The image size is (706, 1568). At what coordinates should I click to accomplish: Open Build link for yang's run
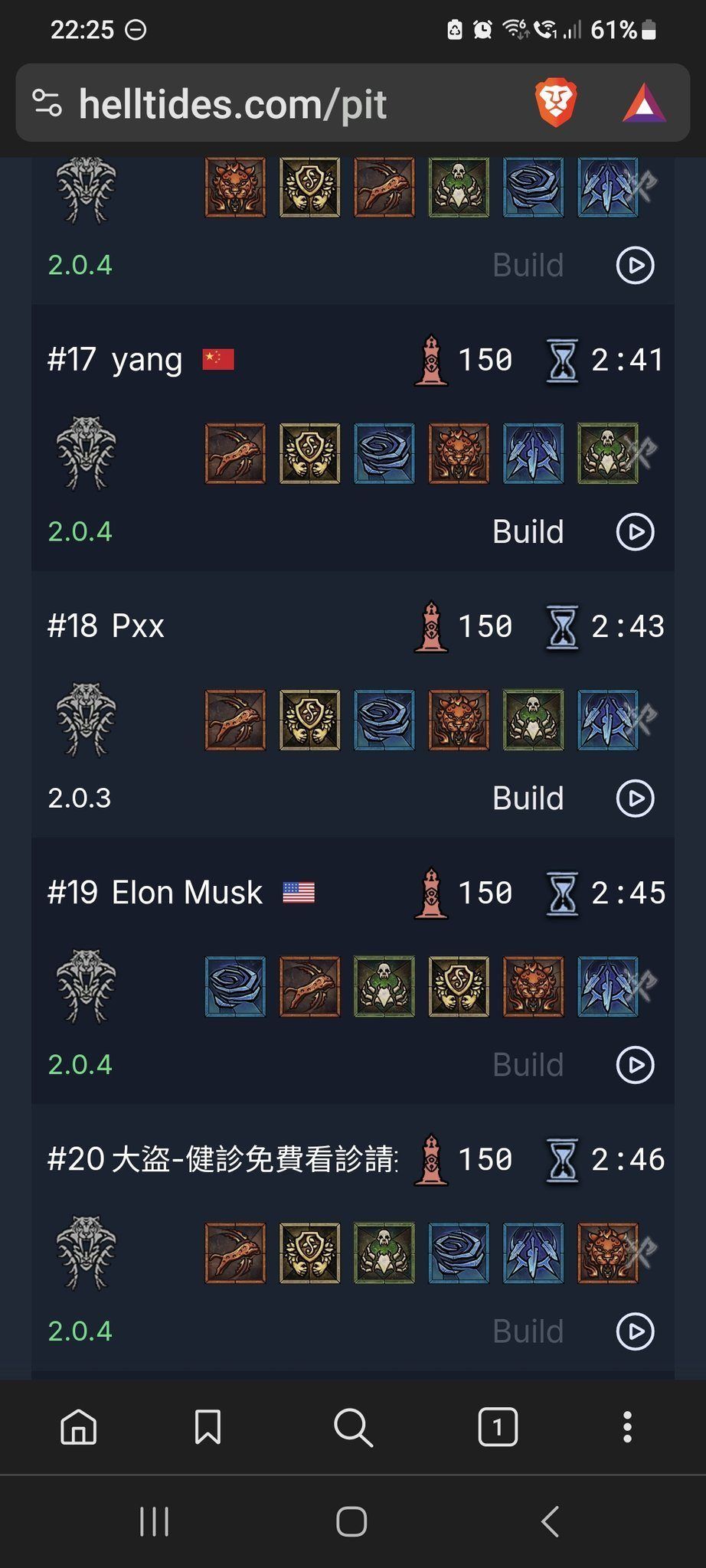[x=528, y=532]
